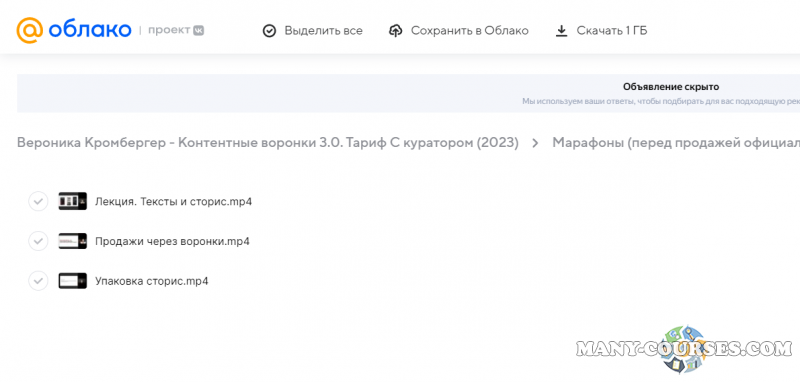Open Марафоны breadcrumb folder
Screen dimensions: 800x382
click(676, 143)
